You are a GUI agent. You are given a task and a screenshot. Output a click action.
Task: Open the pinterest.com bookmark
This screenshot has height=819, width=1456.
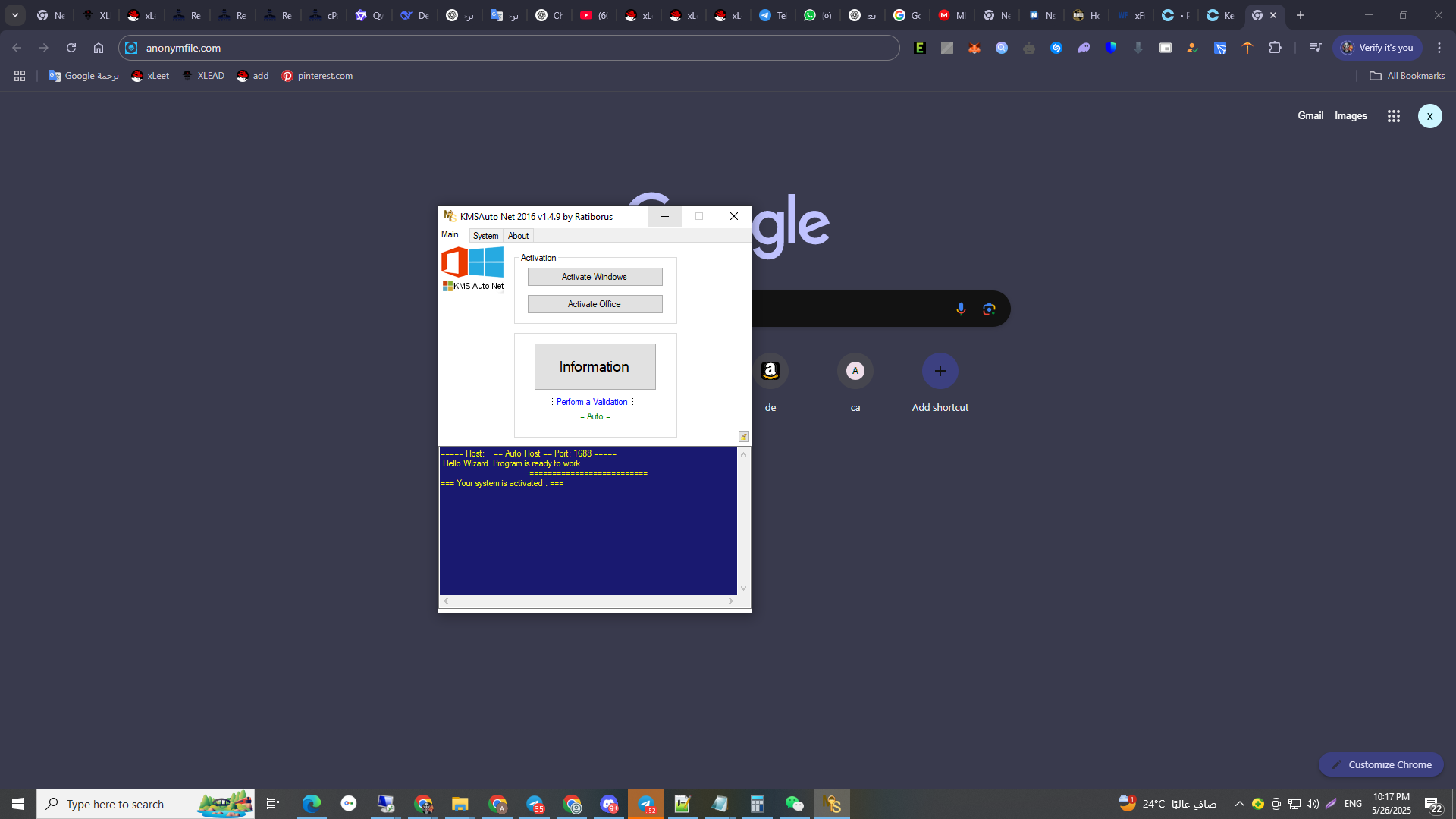point(317,76)
